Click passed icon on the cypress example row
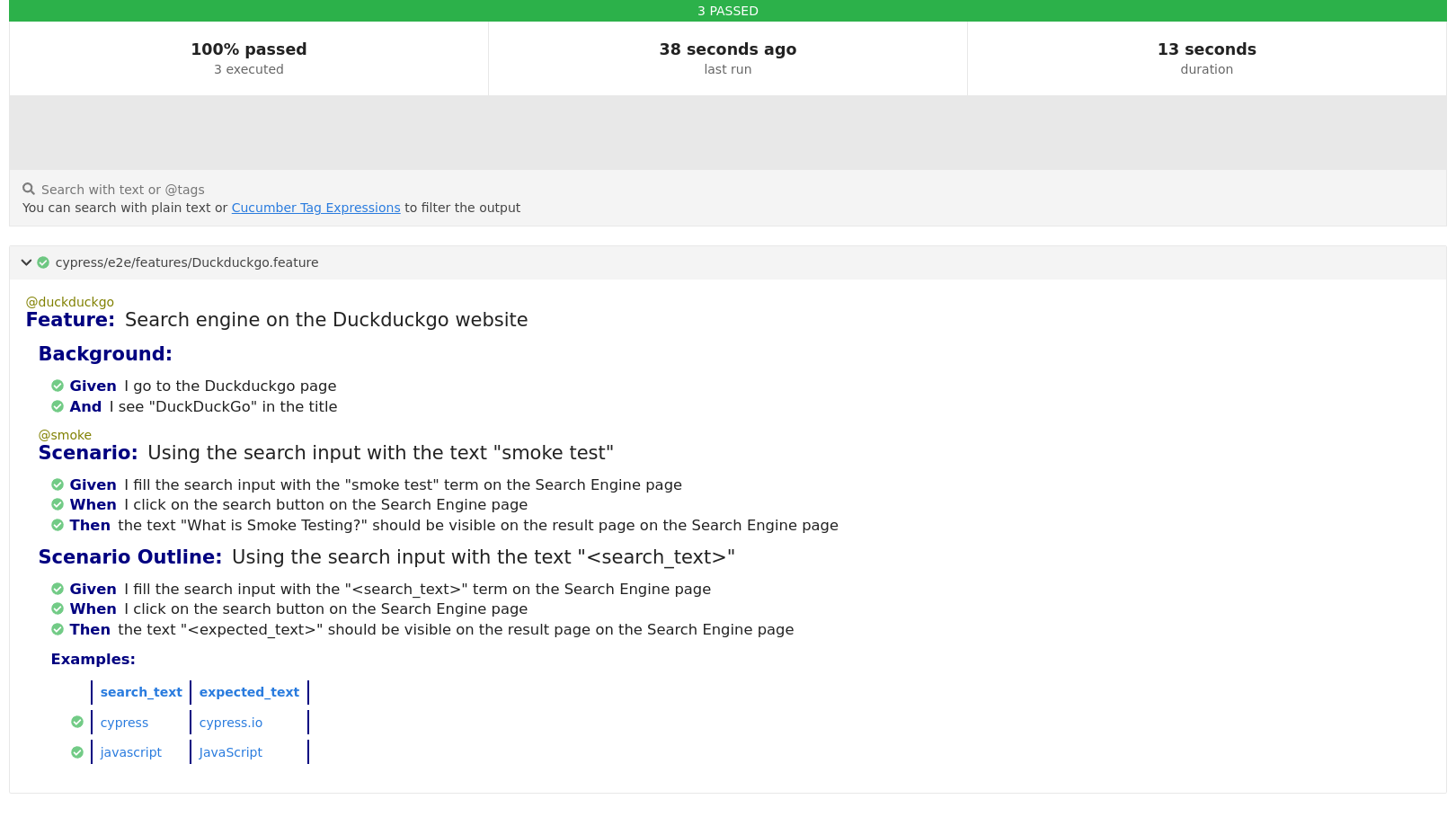The height and width of the screenshot is (826, 1456). [77, 722]
